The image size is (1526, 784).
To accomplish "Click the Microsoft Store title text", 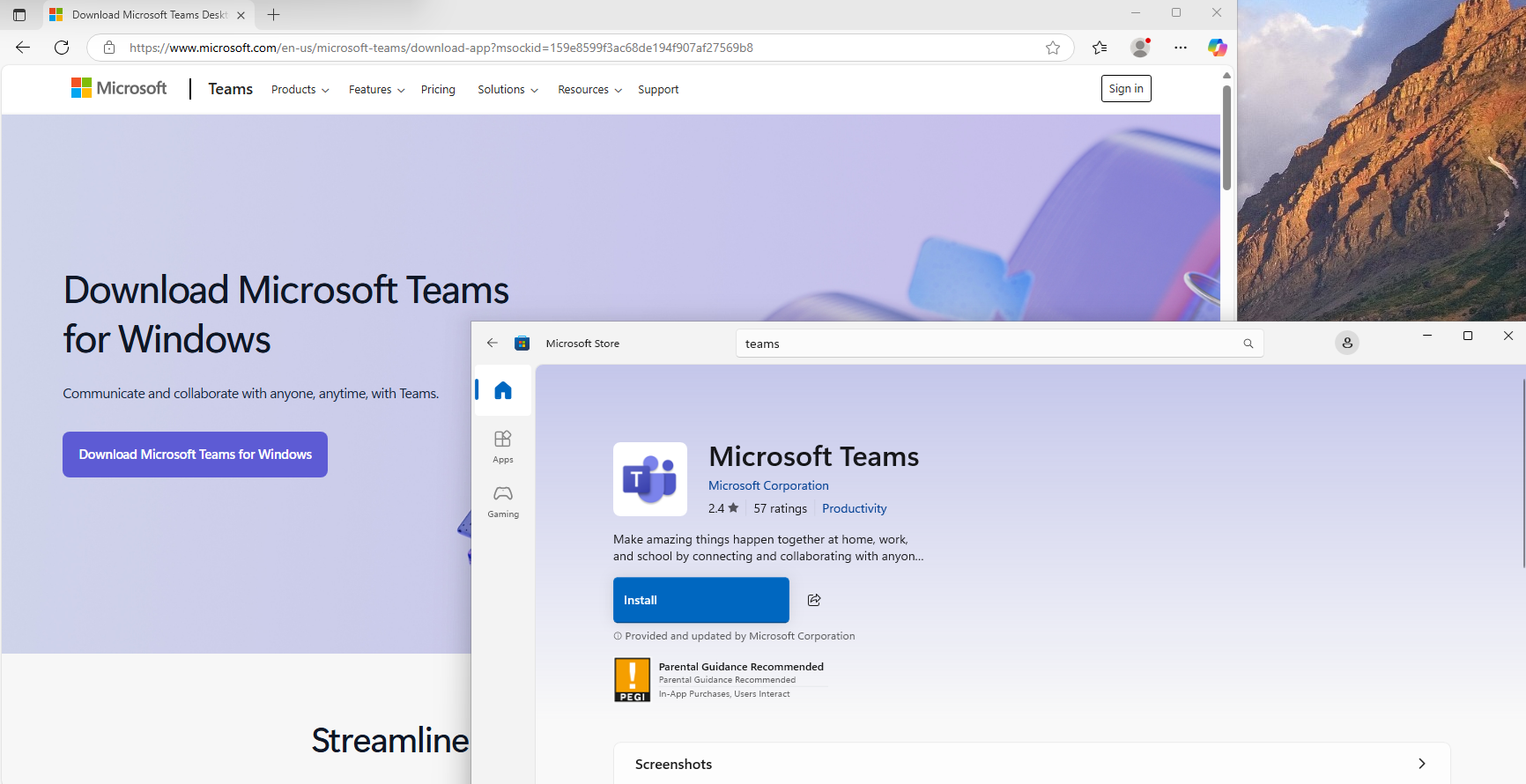I will coord(582,344).
